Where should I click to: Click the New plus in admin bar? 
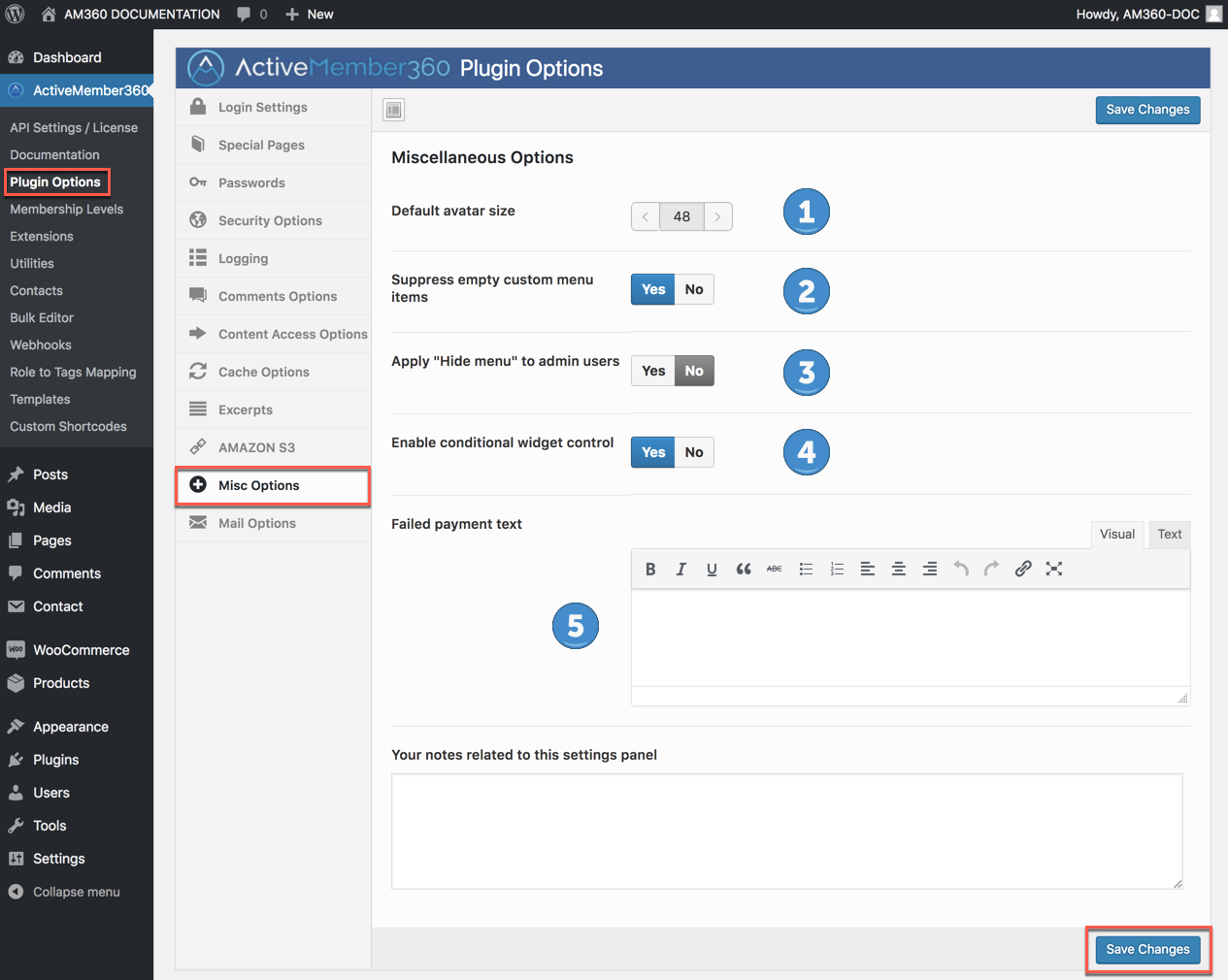(x=292, y=15)
